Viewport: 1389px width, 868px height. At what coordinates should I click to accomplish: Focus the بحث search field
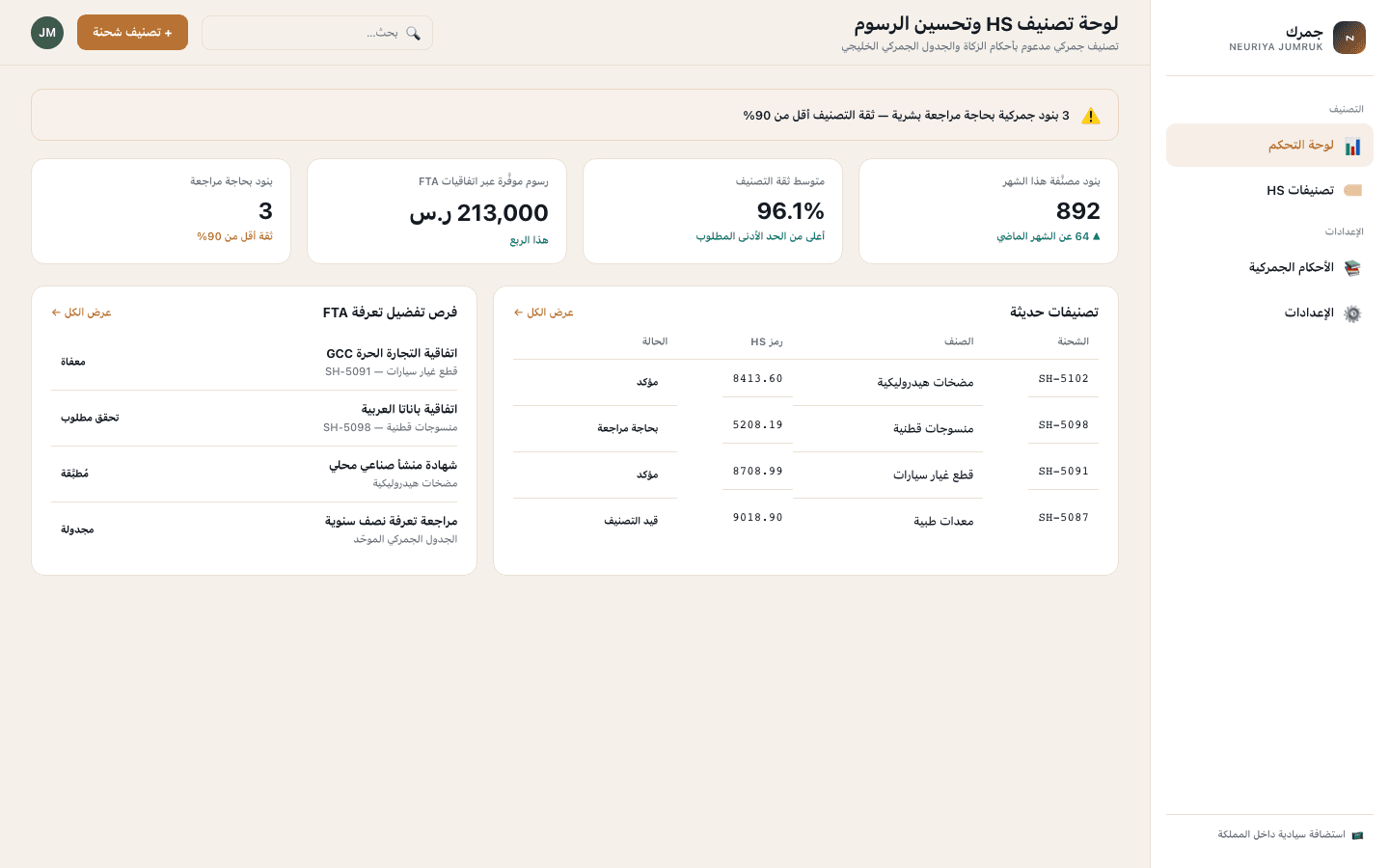coord(317,33)
